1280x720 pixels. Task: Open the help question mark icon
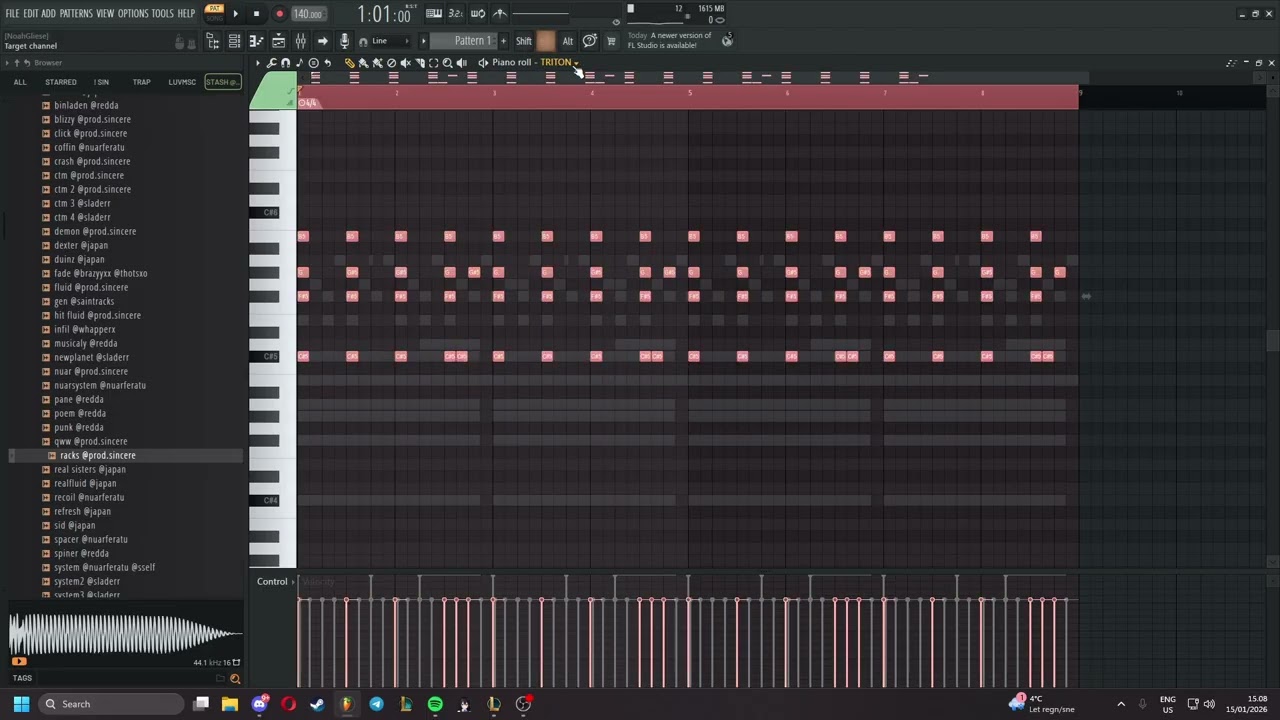point(590,41)
